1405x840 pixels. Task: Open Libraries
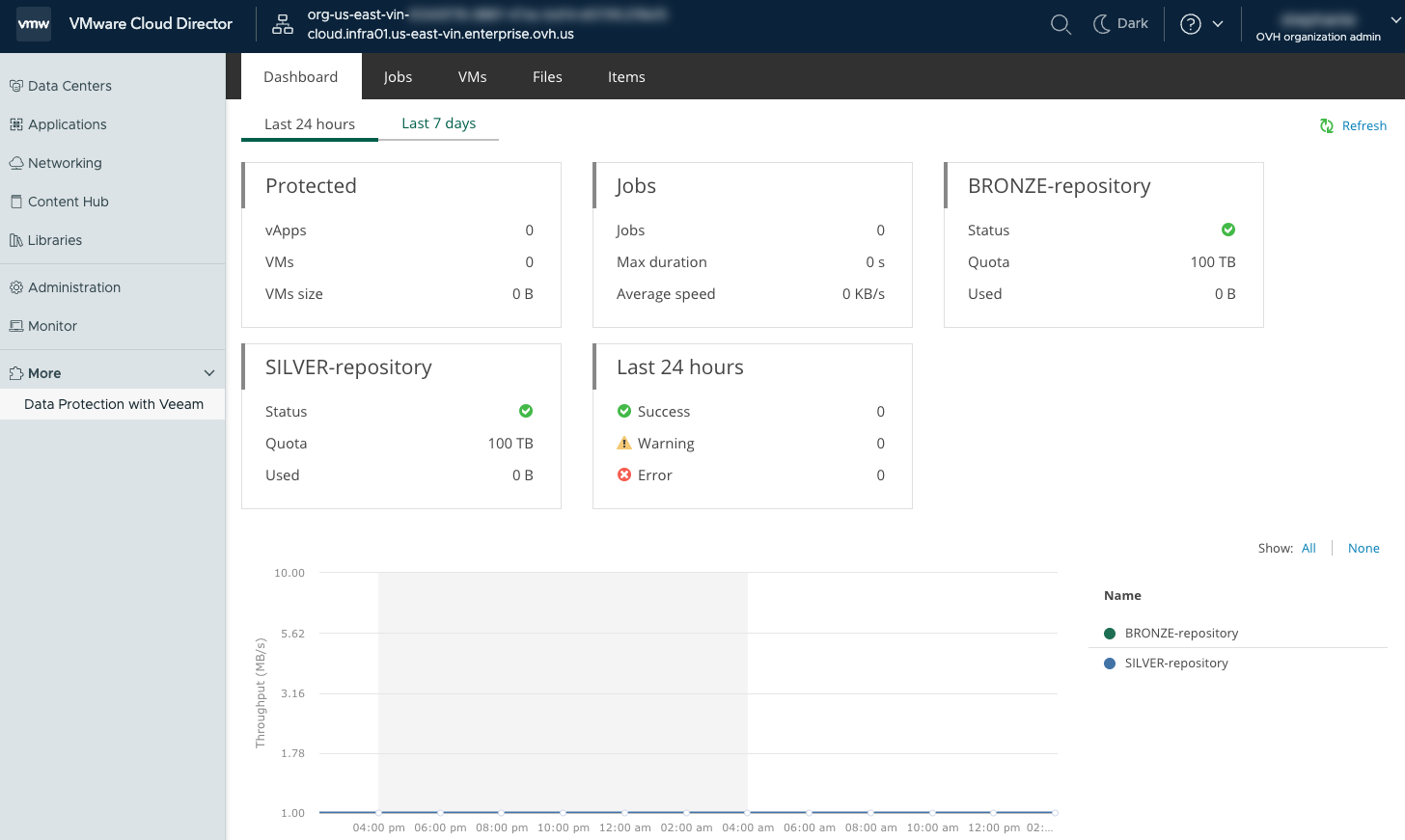[x=55, y=240]
